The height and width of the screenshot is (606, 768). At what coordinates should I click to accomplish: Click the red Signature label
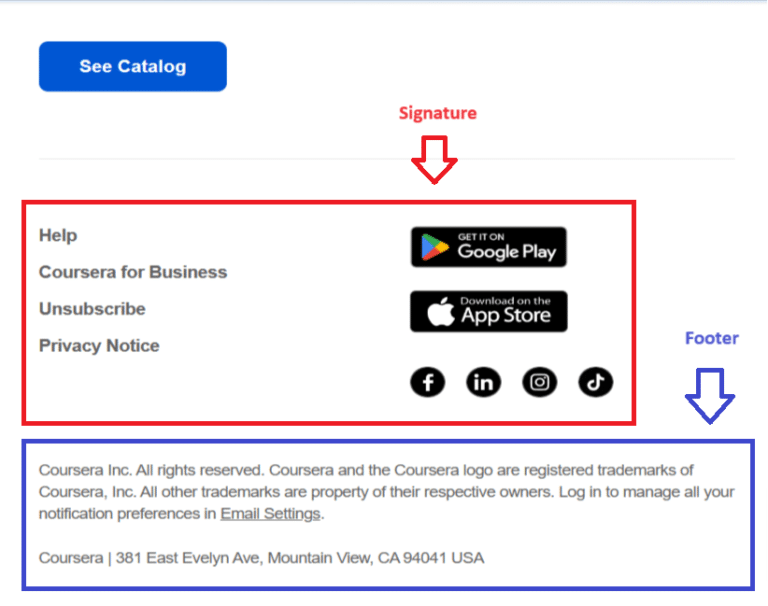pos(437,113)
